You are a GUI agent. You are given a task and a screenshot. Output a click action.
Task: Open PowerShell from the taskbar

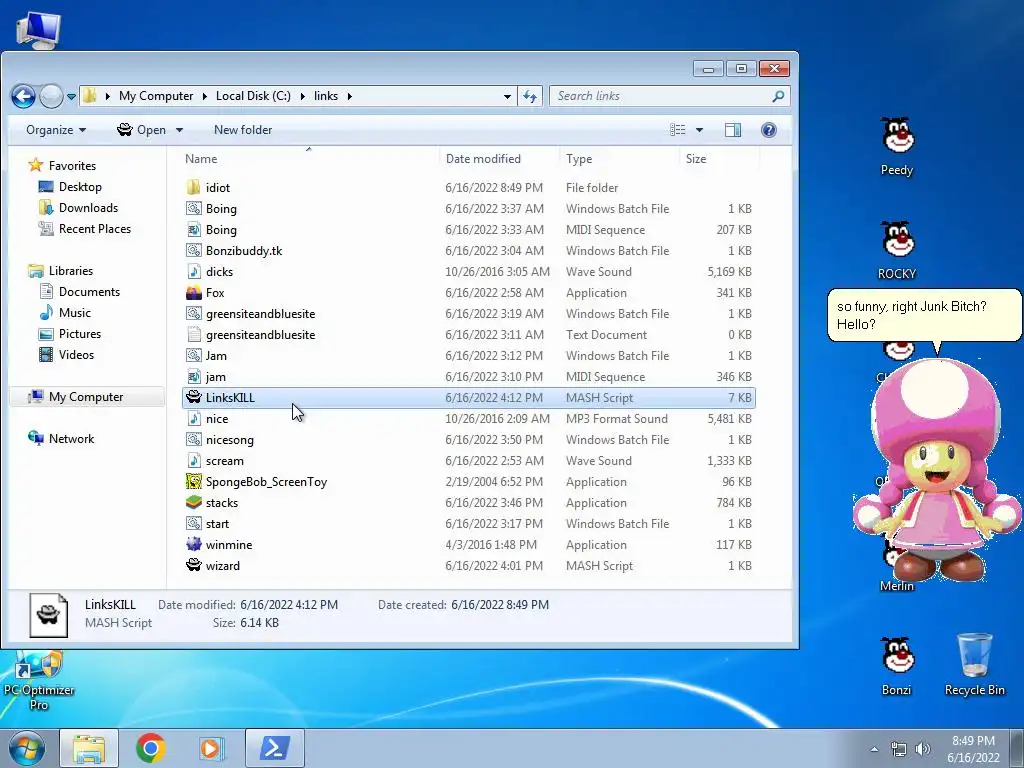click(274, 748)
